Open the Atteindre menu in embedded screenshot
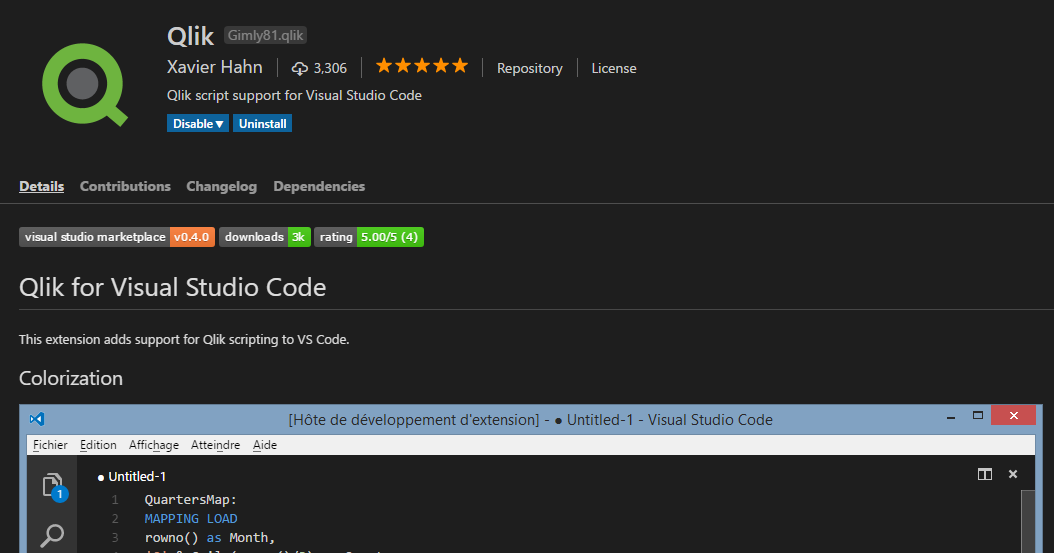 (215, 445)
